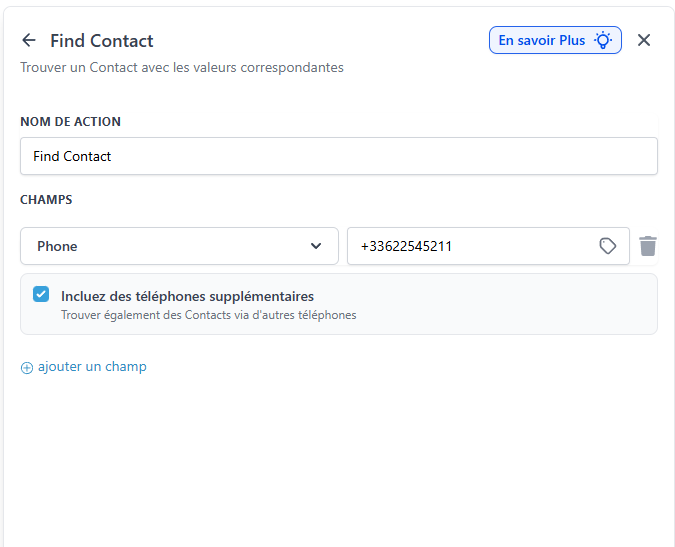This screenshot has width=675, height=547.
Task: Click the CHAMPS section label
Action: (46, 200)
